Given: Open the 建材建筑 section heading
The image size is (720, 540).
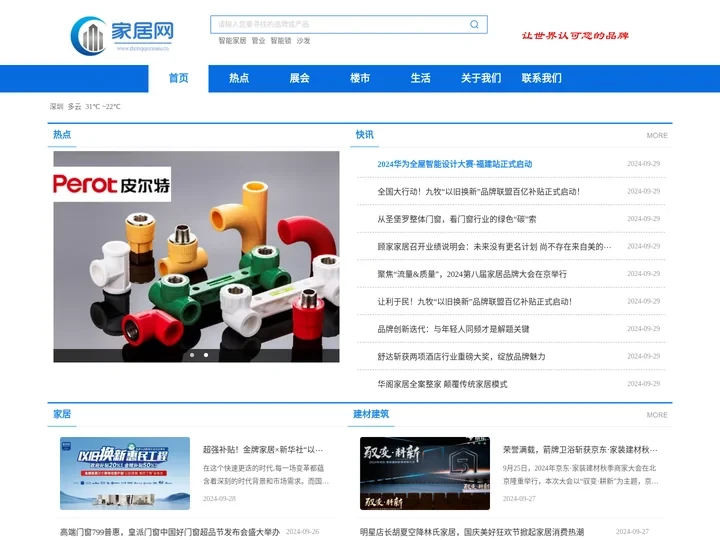Looking at the screenshot, I should [371, 414].
